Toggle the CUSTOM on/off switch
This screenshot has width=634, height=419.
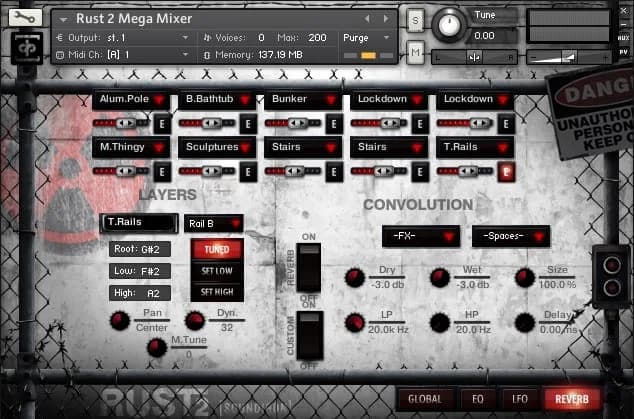[x=310, y=334]
